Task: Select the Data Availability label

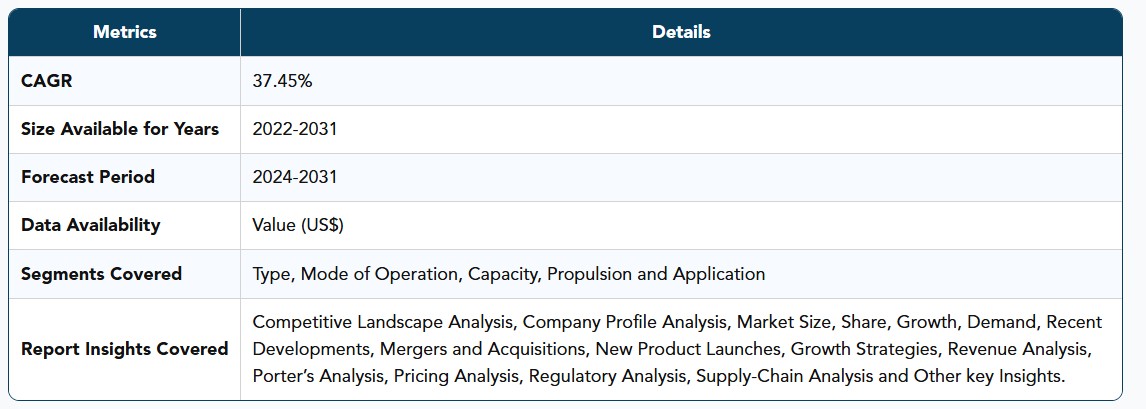Action: pos(91,225)
